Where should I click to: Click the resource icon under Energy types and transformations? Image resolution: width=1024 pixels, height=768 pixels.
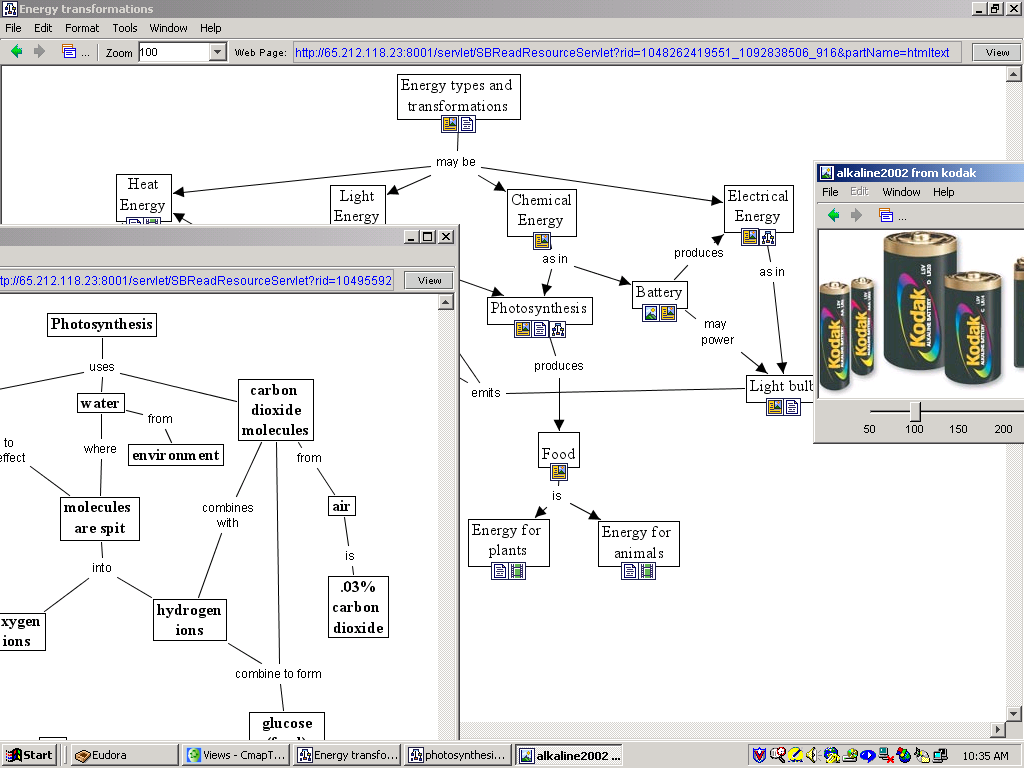(x=450, y=124)
